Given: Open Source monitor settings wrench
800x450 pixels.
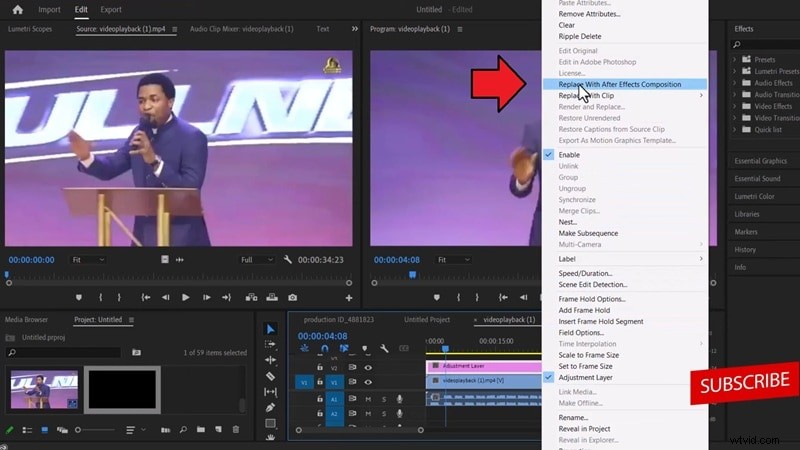Looking at the screenshot, I should 288,260.
